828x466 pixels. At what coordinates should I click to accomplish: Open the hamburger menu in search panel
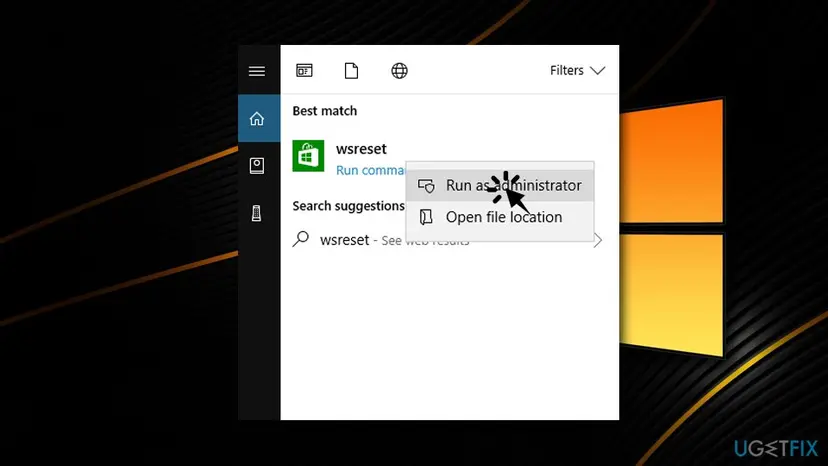257,71
